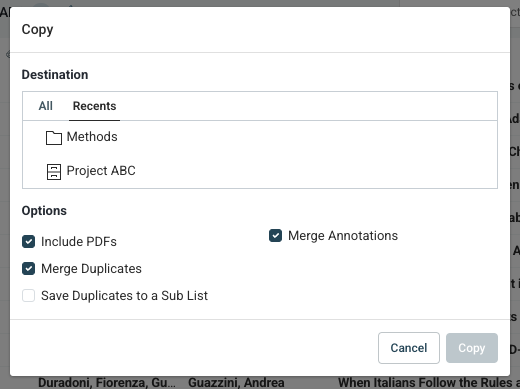The width and height of the screenshot is (520, 389).
Task: Switch to the All destination tab
Action: tap(46, 106)
